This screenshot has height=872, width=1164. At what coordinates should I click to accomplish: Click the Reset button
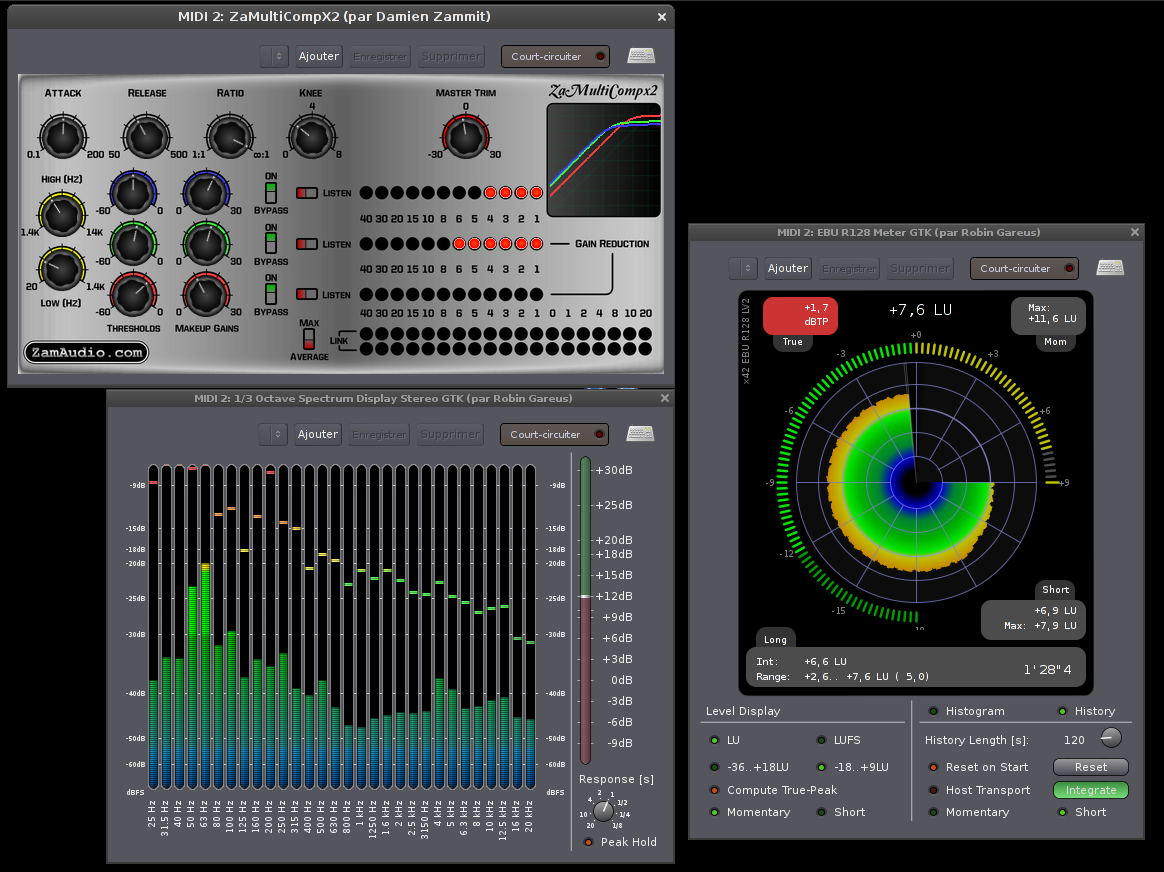coord(1090,767)
